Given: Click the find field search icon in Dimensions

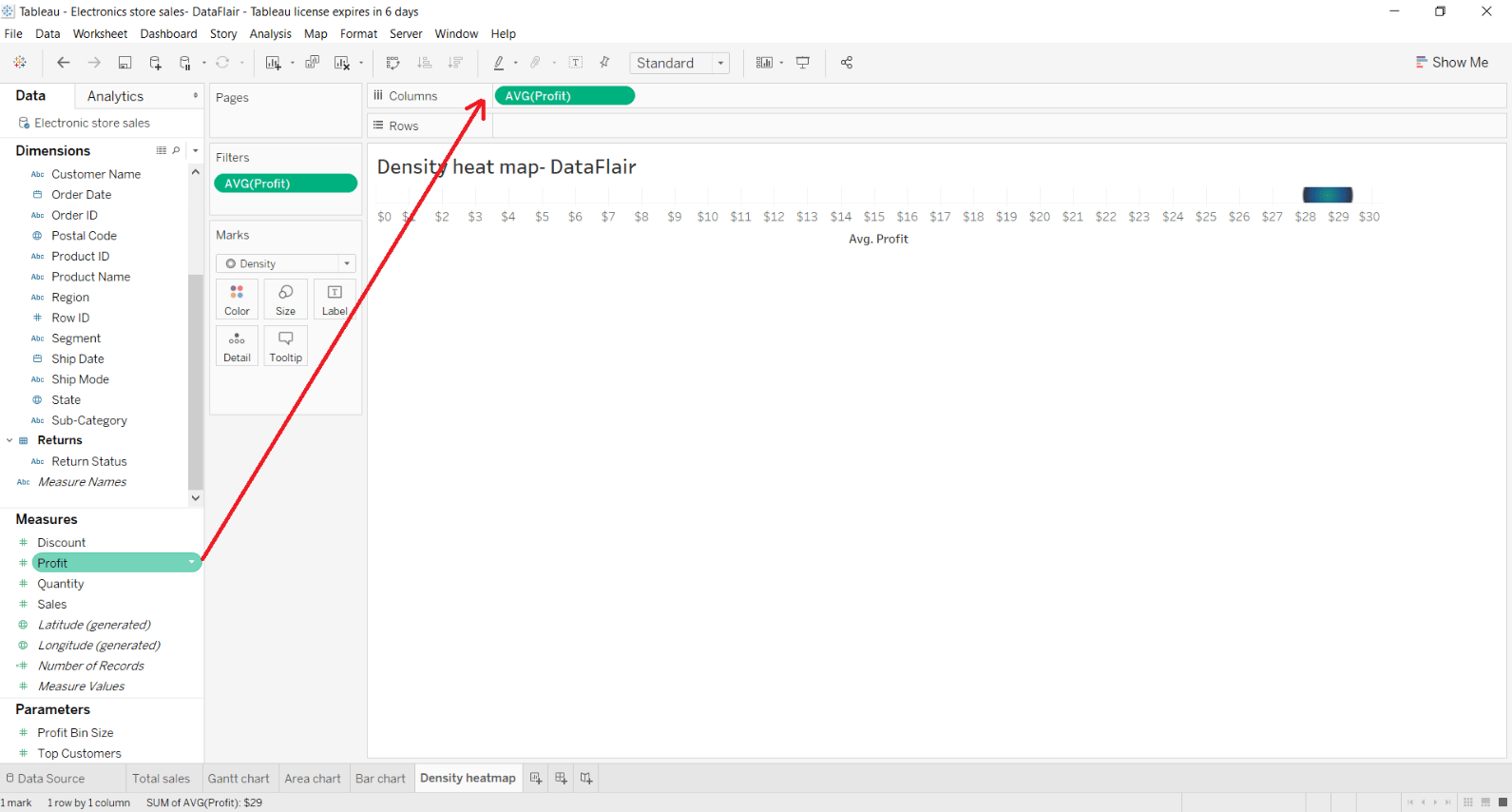Looking at the screenshot, I should 177,150.
